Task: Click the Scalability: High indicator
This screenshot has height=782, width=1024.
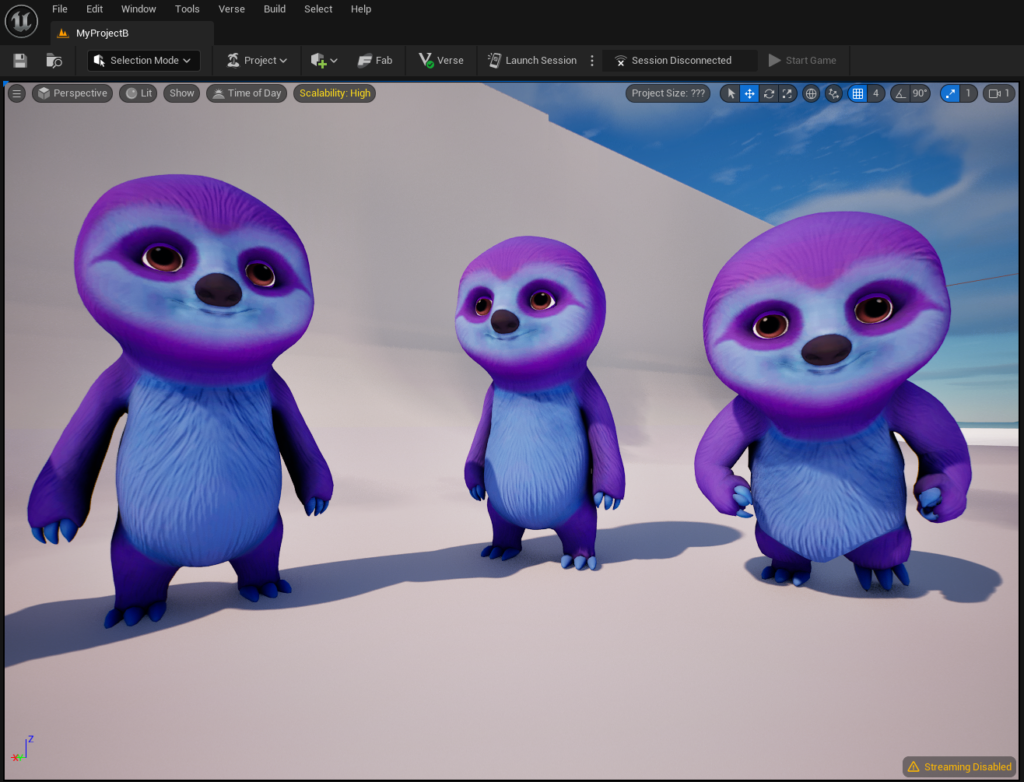Action: click(336, 93)
